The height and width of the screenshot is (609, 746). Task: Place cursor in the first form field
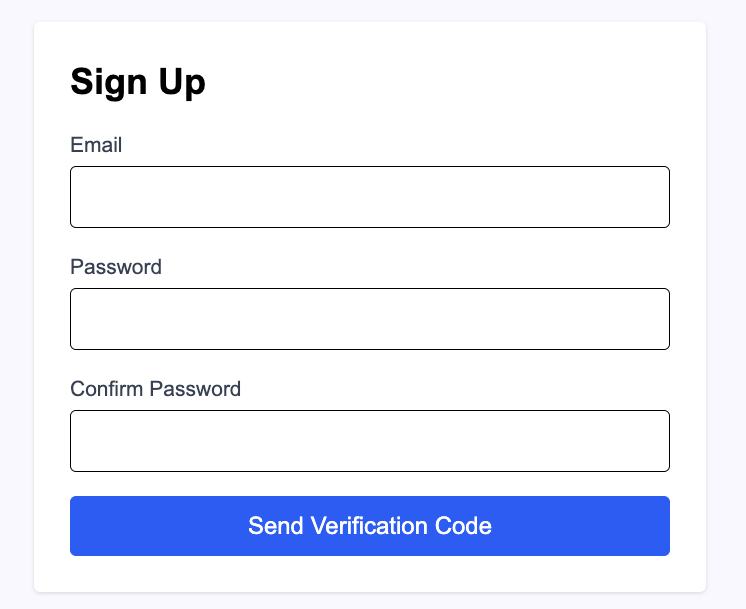[369, 197]
